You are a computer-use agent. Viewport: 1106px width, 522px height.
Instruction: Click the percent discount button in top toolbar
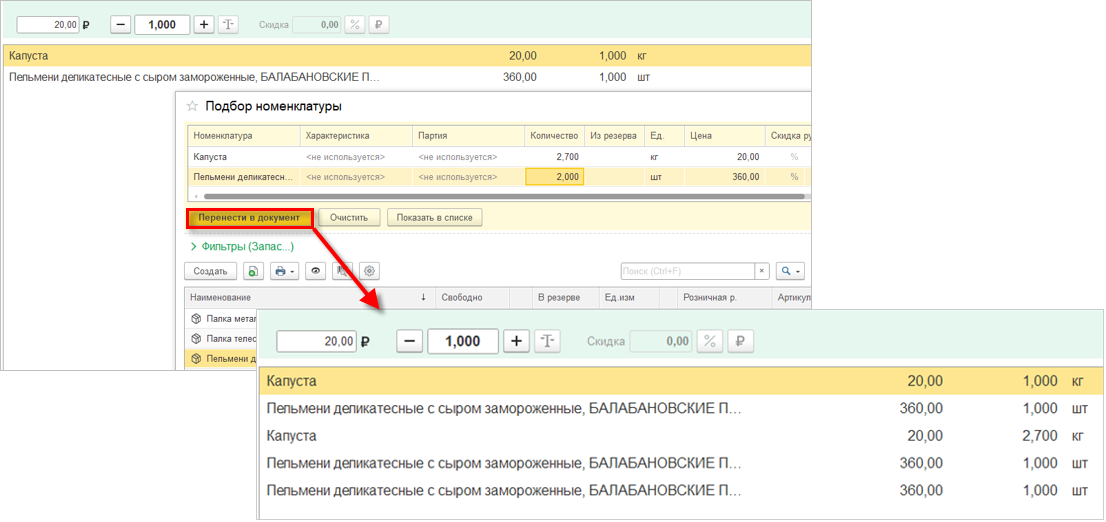354,24
